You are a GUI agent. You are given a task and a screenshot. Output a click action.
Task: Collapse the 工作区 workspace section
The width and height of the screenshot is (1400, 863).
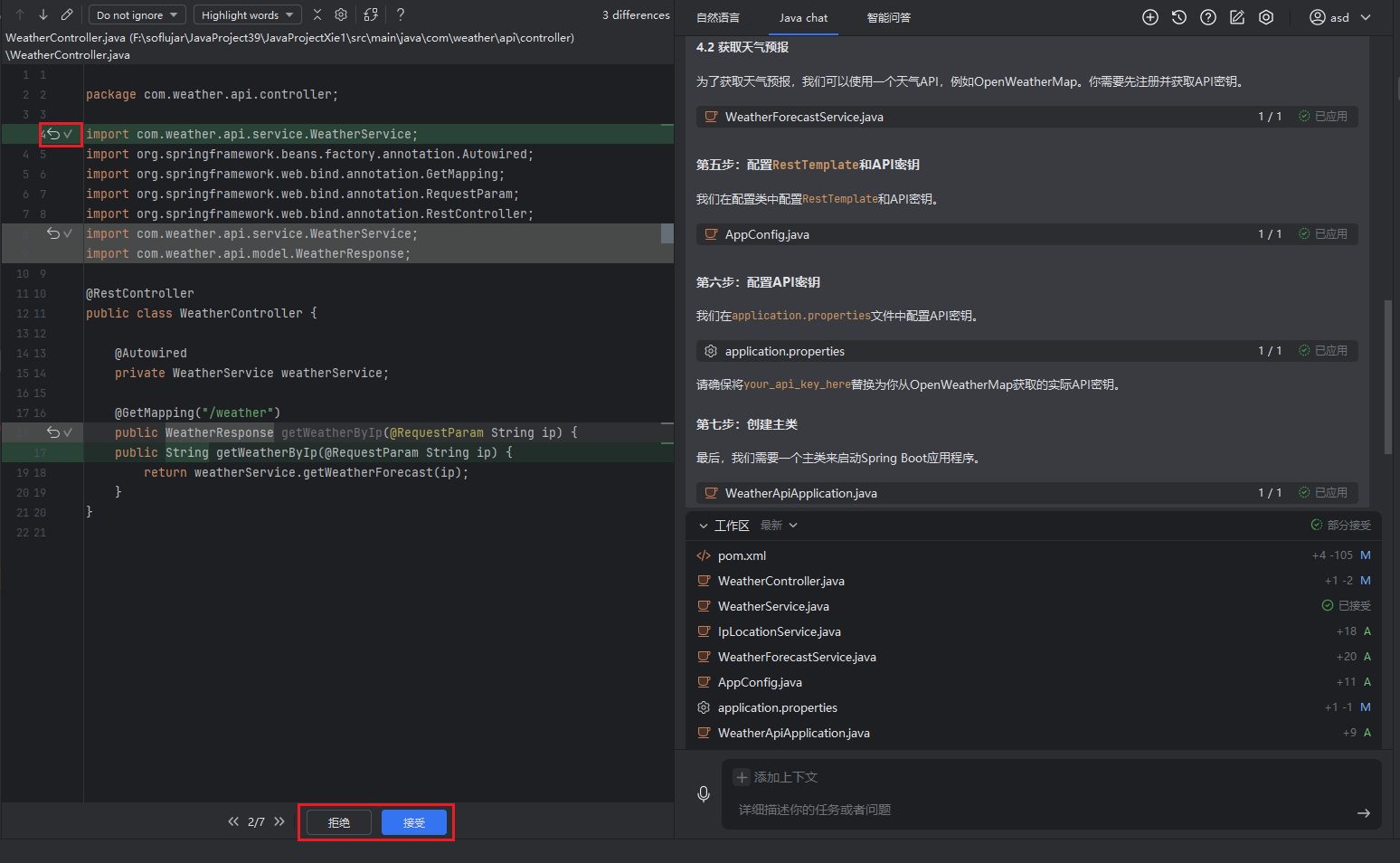click(x=703, y=526)
